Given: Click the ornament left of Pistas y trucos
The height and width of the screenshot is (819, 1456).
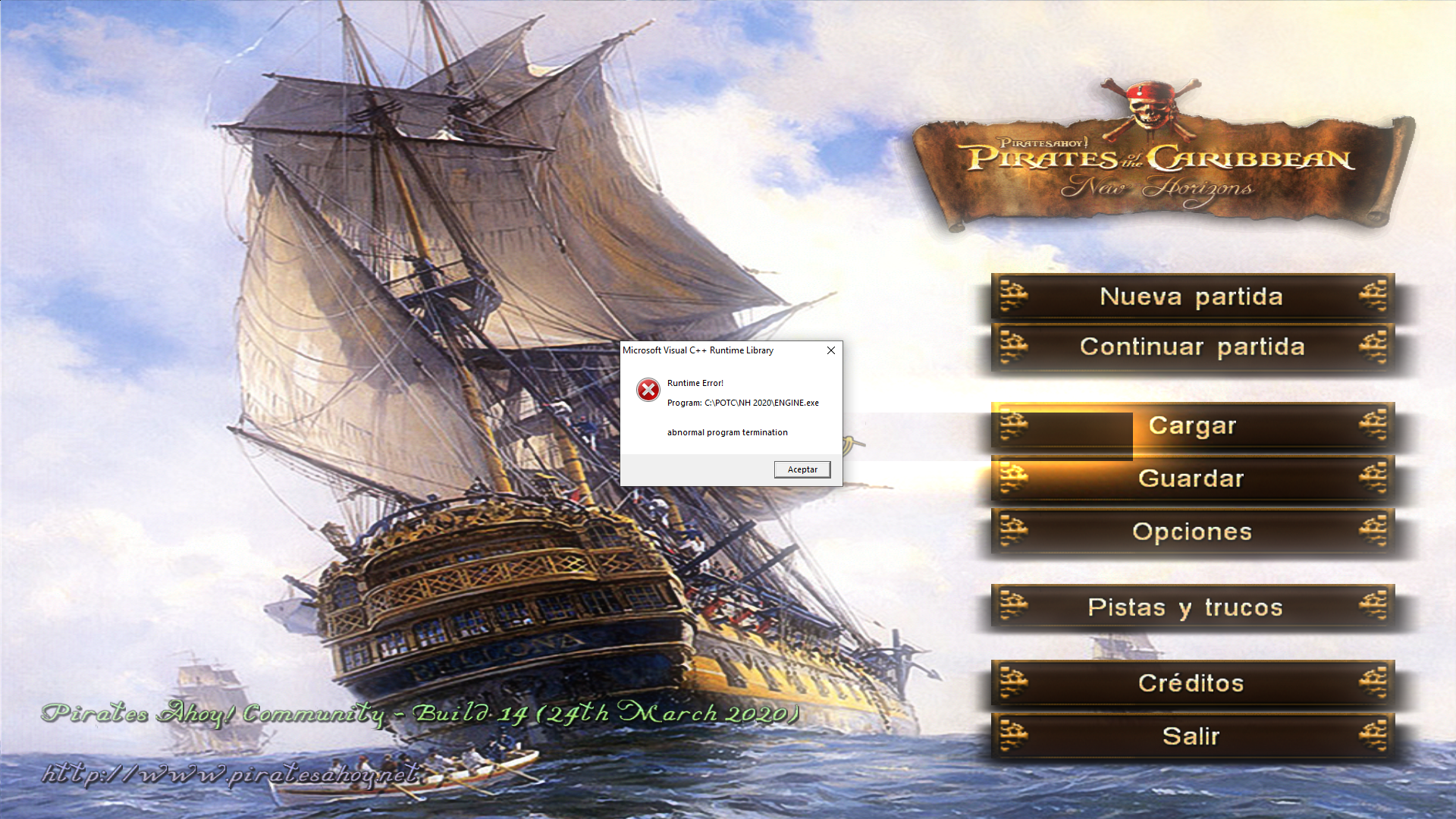Looking at the screenshot, I should coord(1014,607).
